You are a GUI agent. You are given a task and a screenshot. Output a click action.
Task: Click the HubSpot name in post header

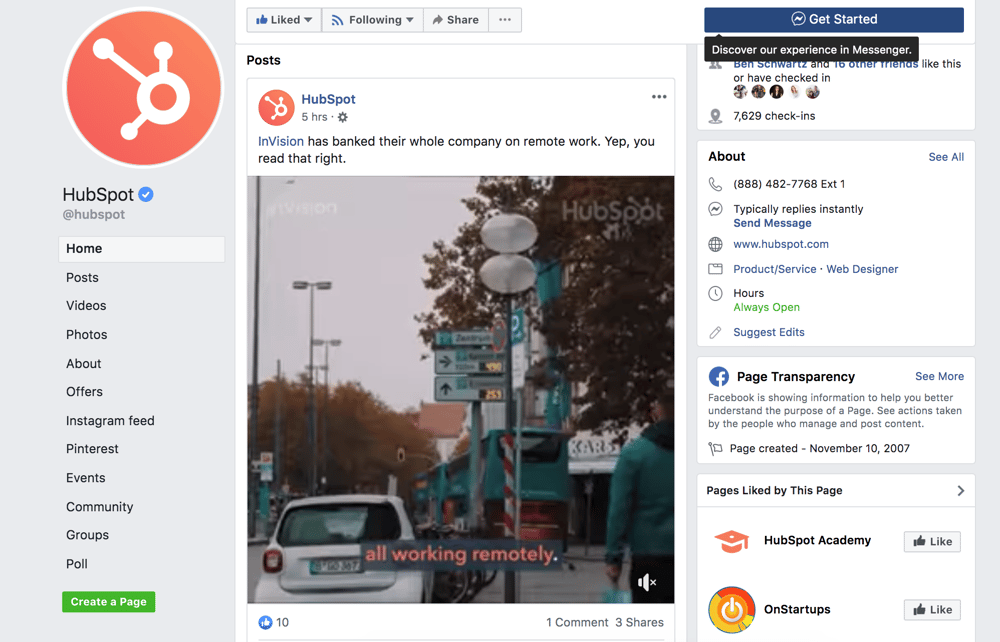(328, 99)
